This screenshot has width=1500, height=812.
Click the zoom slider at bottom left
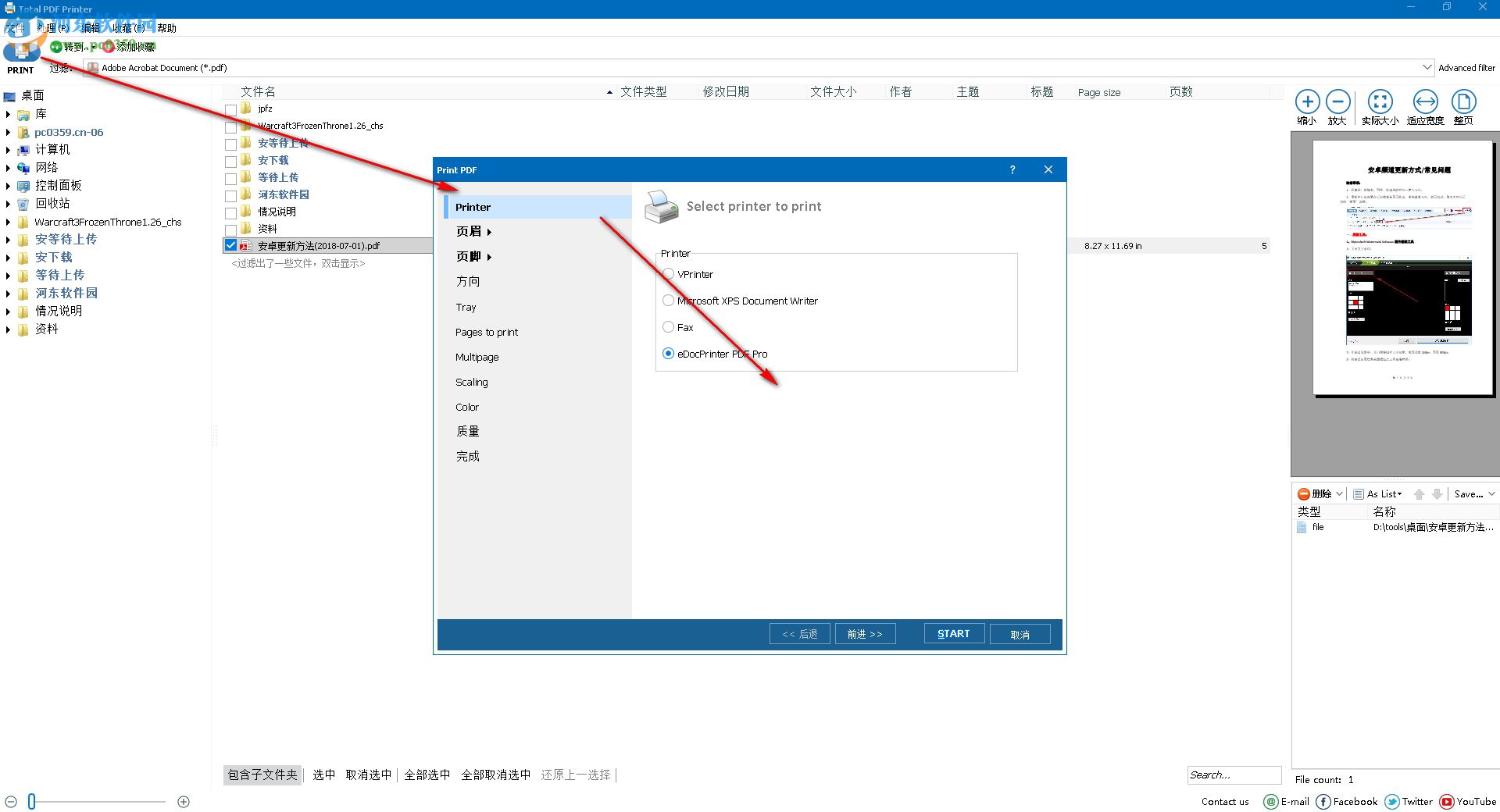coord(31,800)
